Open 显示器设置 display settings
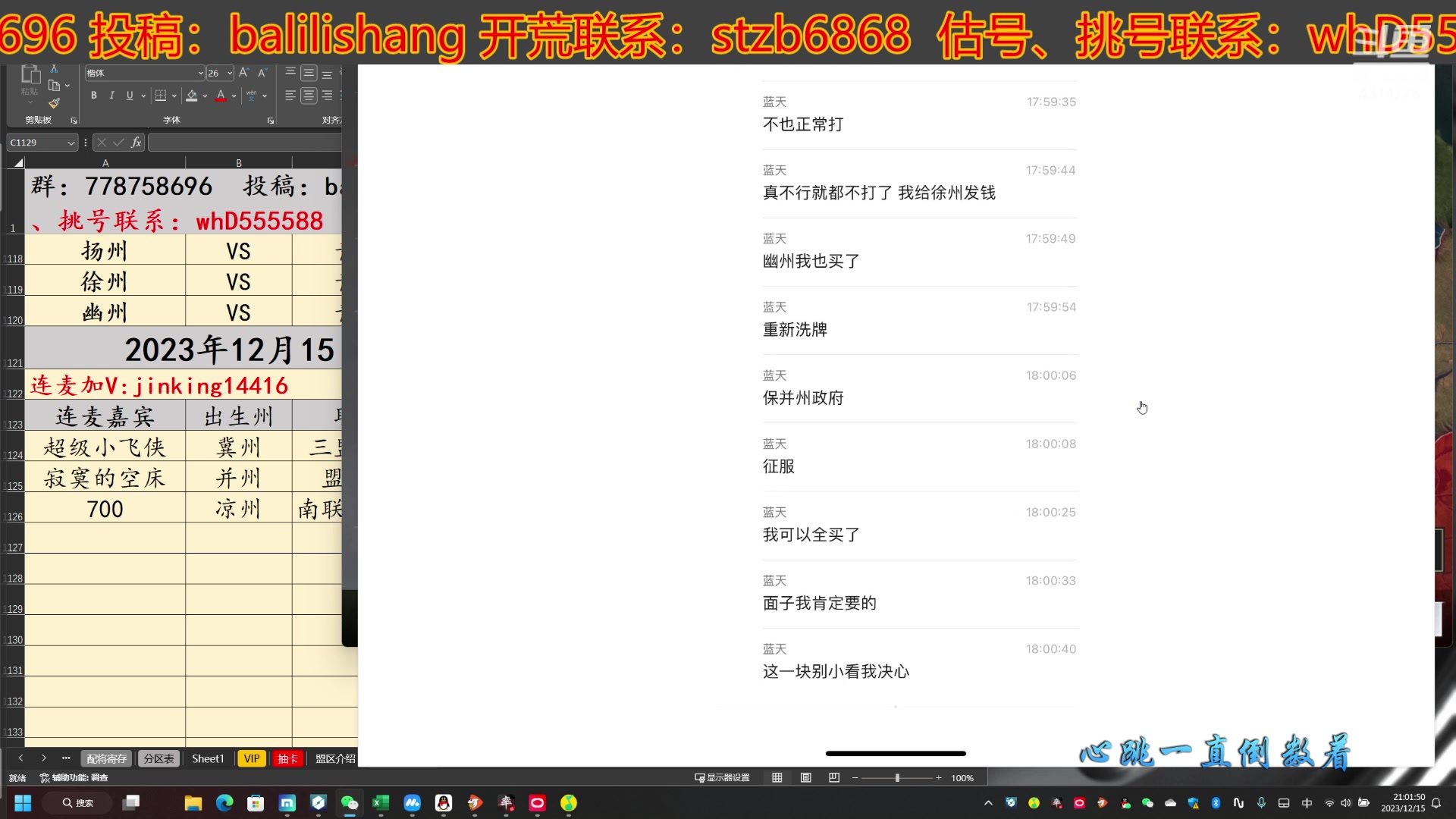 point(722,778)
